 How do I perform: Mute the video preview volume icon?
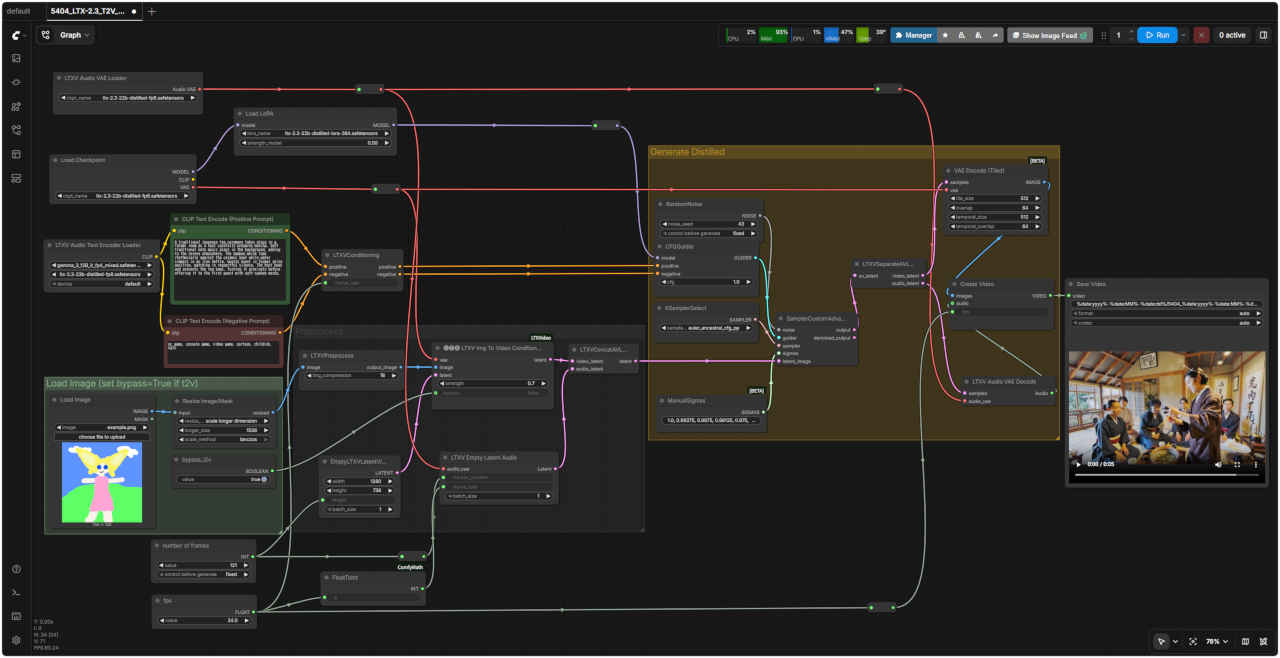tap(1218, 465)
